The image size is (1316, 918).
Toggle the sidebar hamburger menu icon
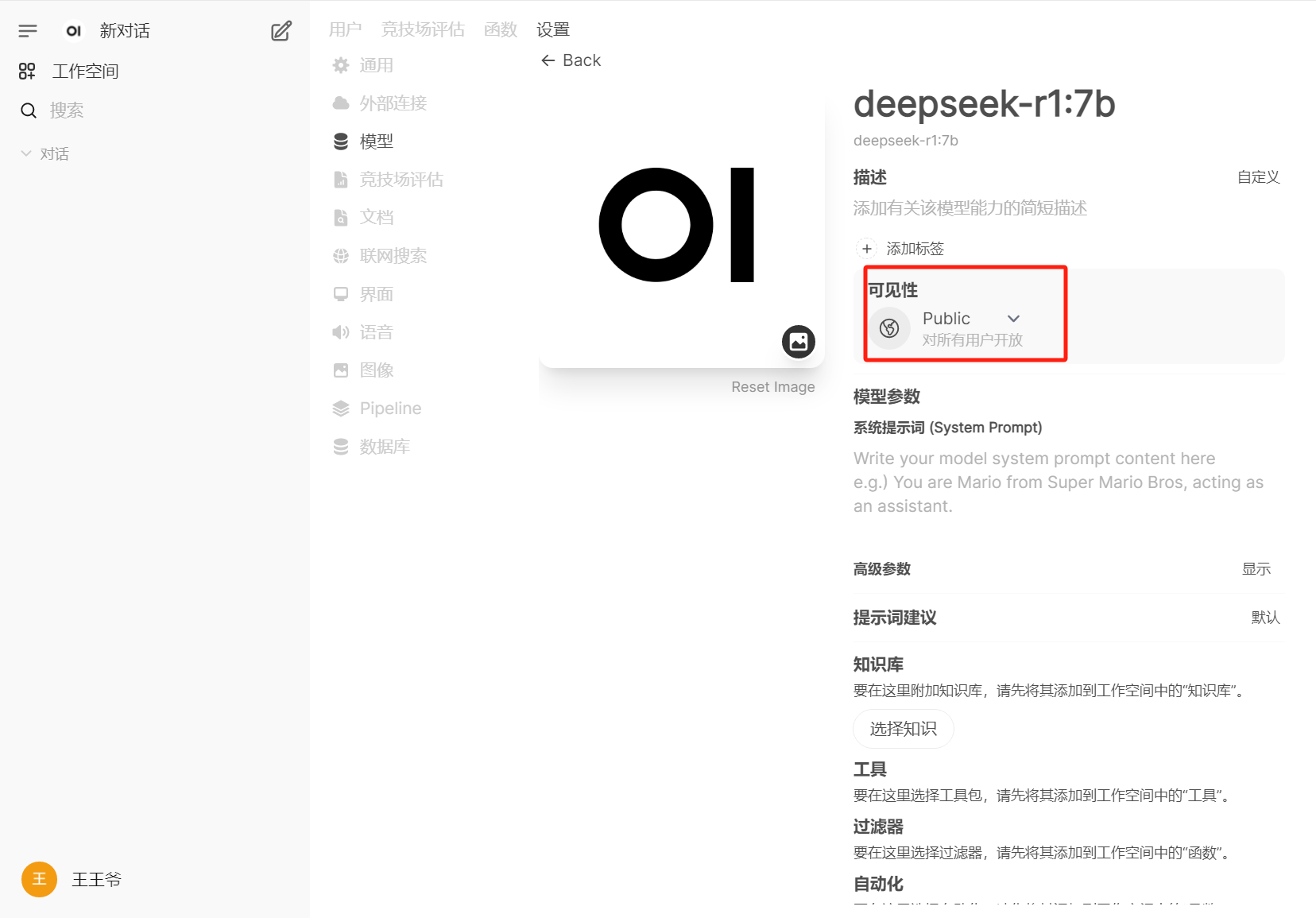28,31
